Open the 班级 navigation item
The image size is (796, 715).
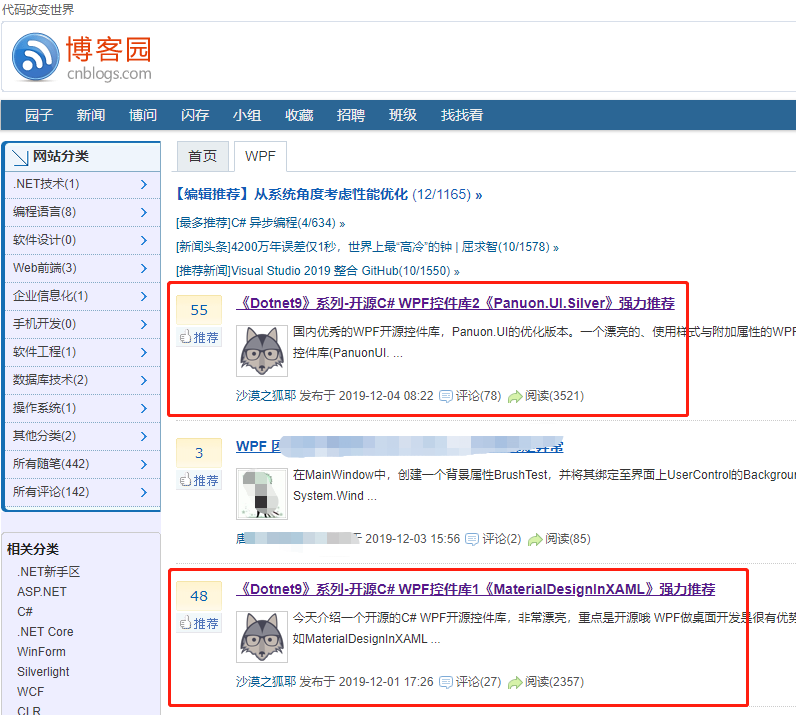403,115
